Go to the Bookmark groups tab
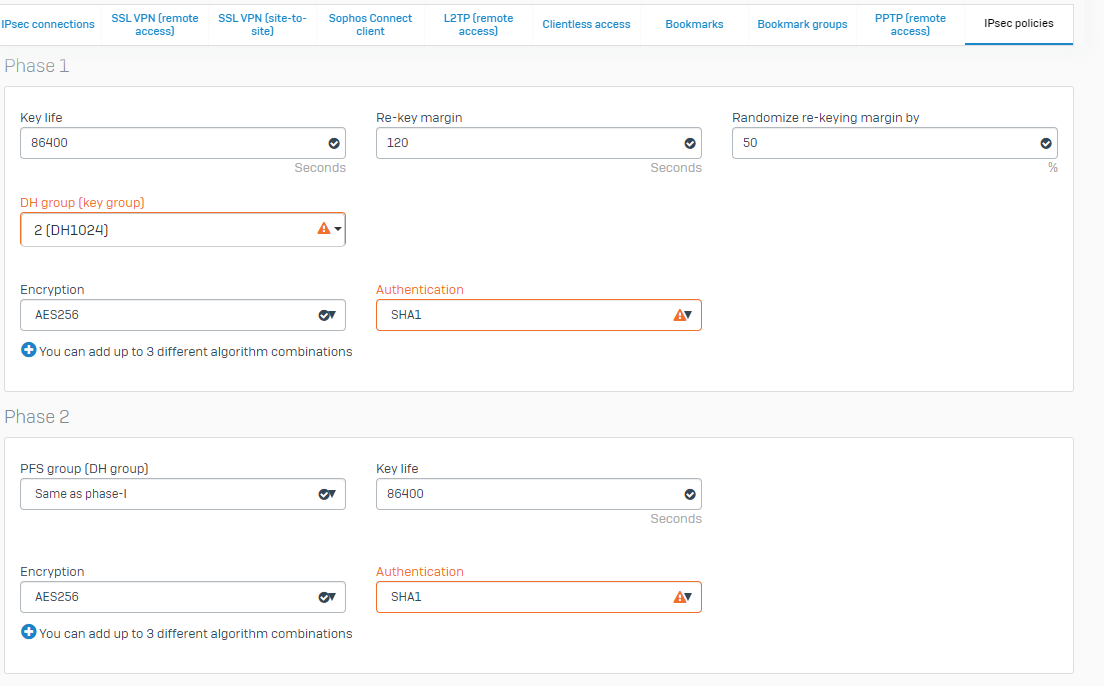Viewport: 1104px width, 686px height. [x=802, y=24]
